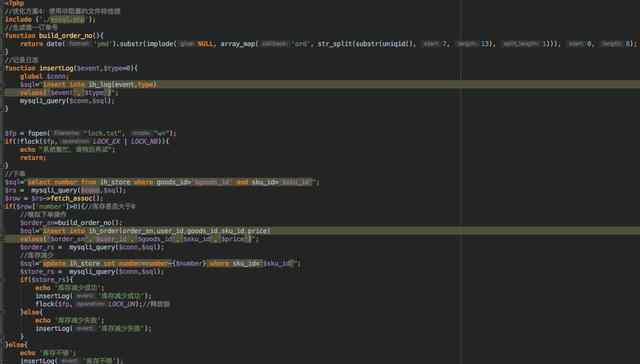Click the LOCK_NB constant in flock condition
This screenshot has width=640, height=364.
144,142
